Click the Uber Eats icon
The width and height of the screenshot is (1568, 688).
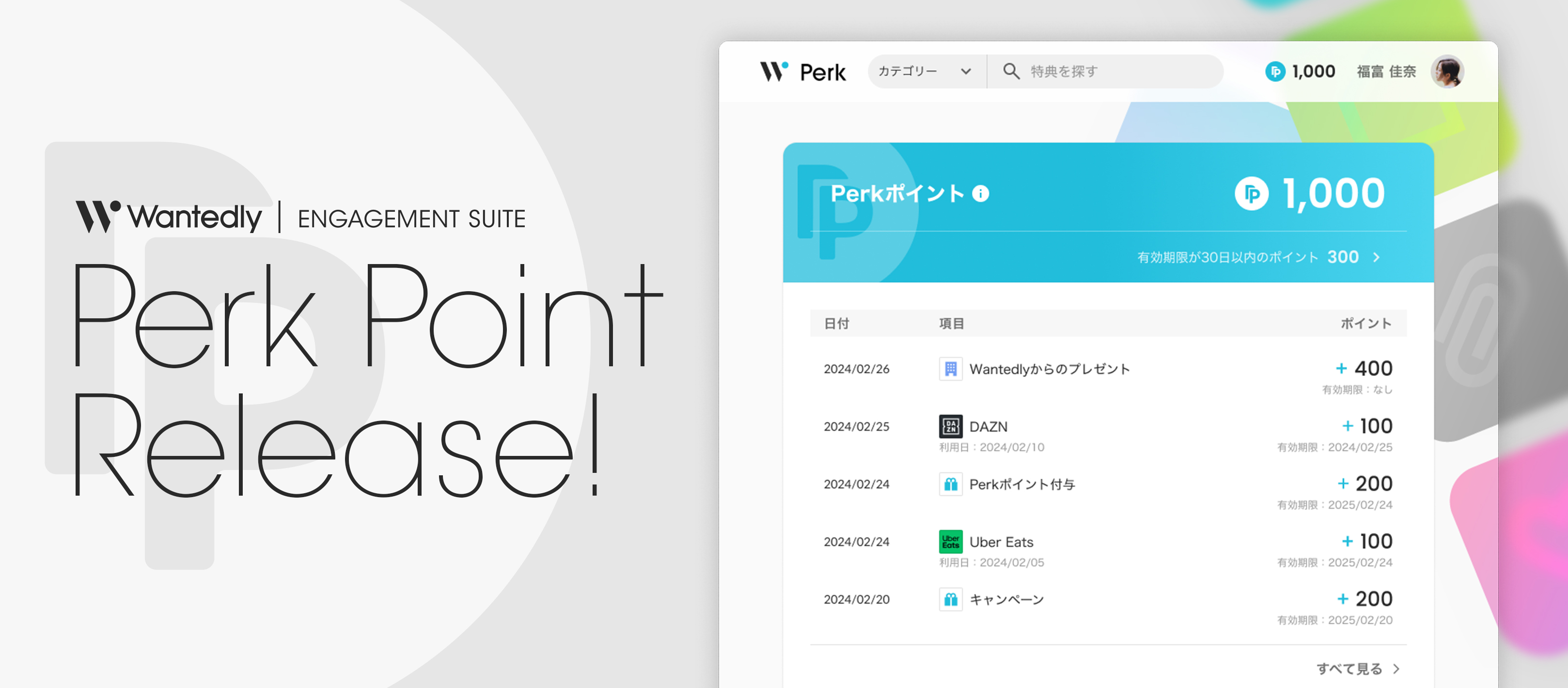click(950, 541)
